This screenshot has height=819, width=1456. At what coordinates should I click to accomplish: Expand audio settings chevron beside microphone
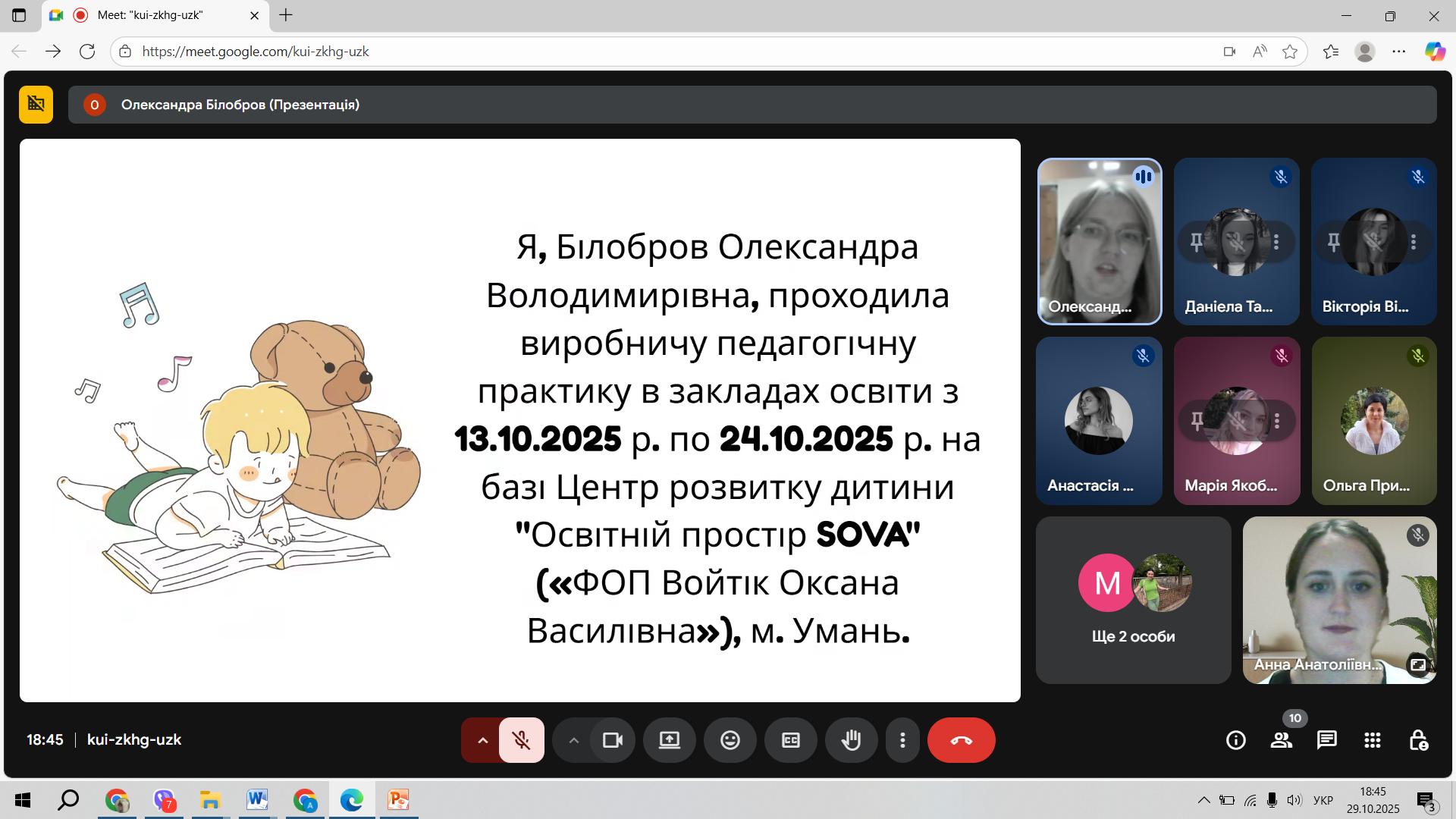tap(482, 740)
